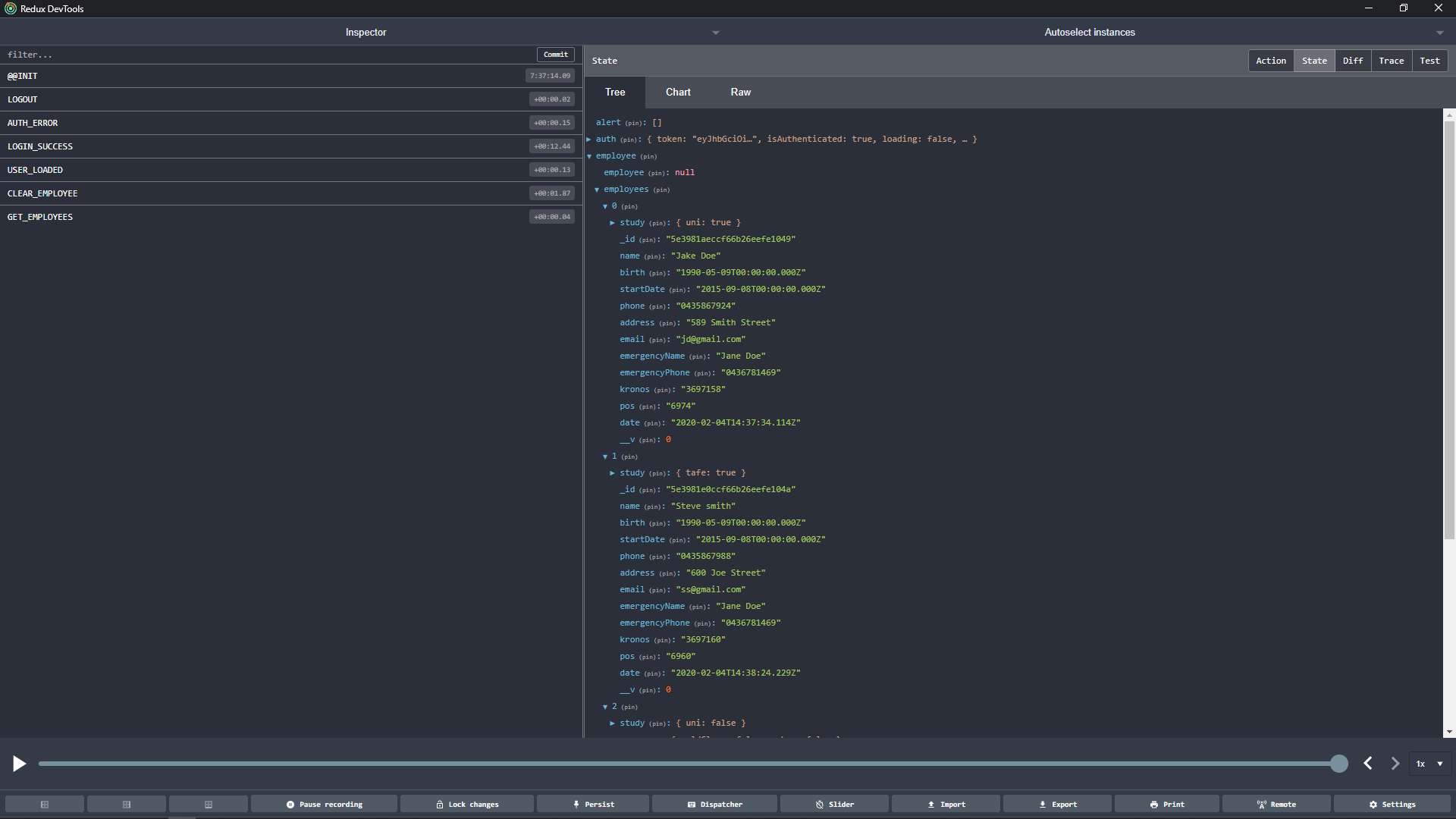
Task: Click Export state button
Action: (1057, 804)
